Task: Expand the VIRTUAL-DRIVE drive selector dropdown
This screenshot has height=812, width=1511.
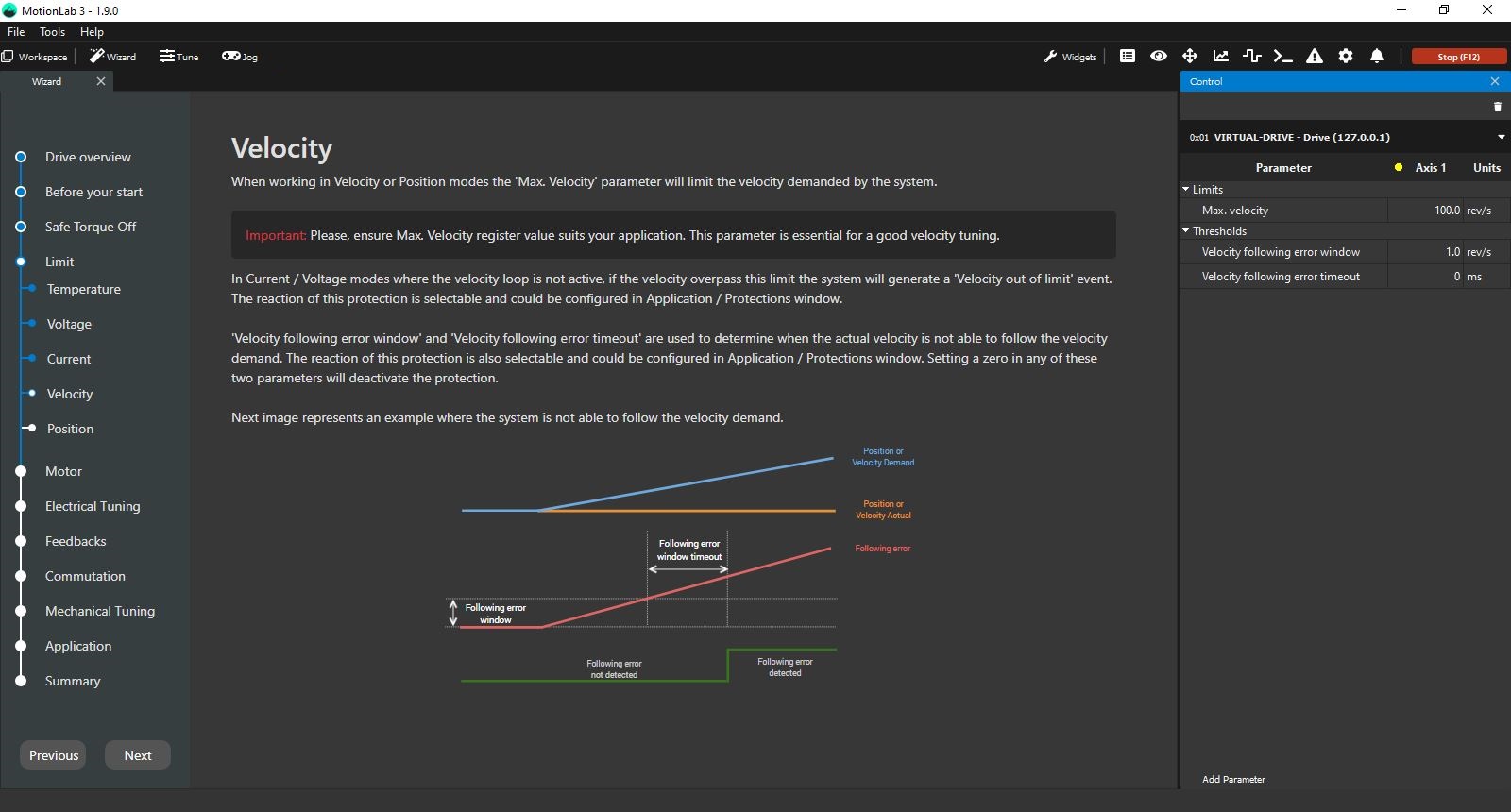Action: point(1501,137)
